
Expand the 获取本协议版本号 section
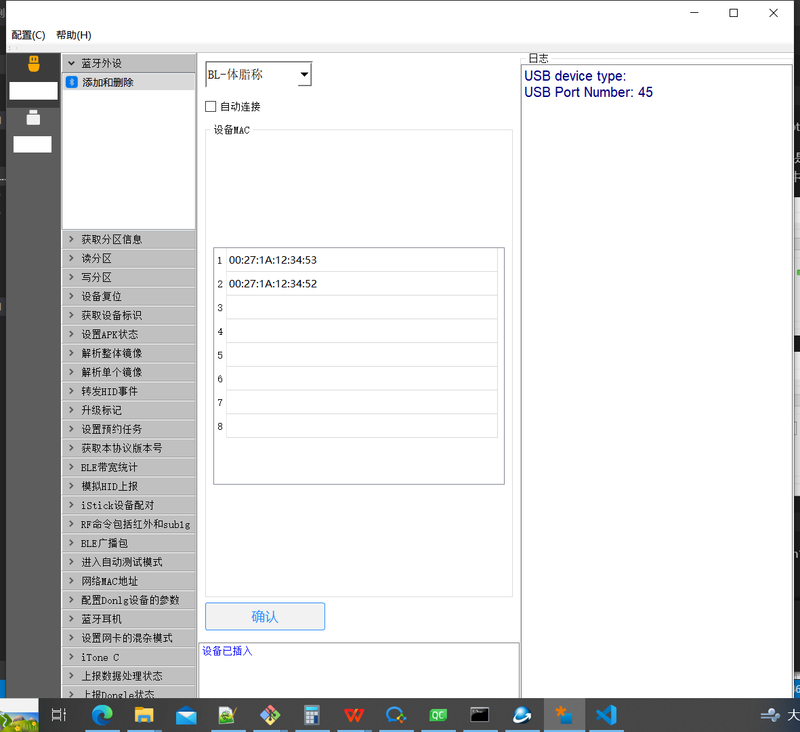coord(129,448)
